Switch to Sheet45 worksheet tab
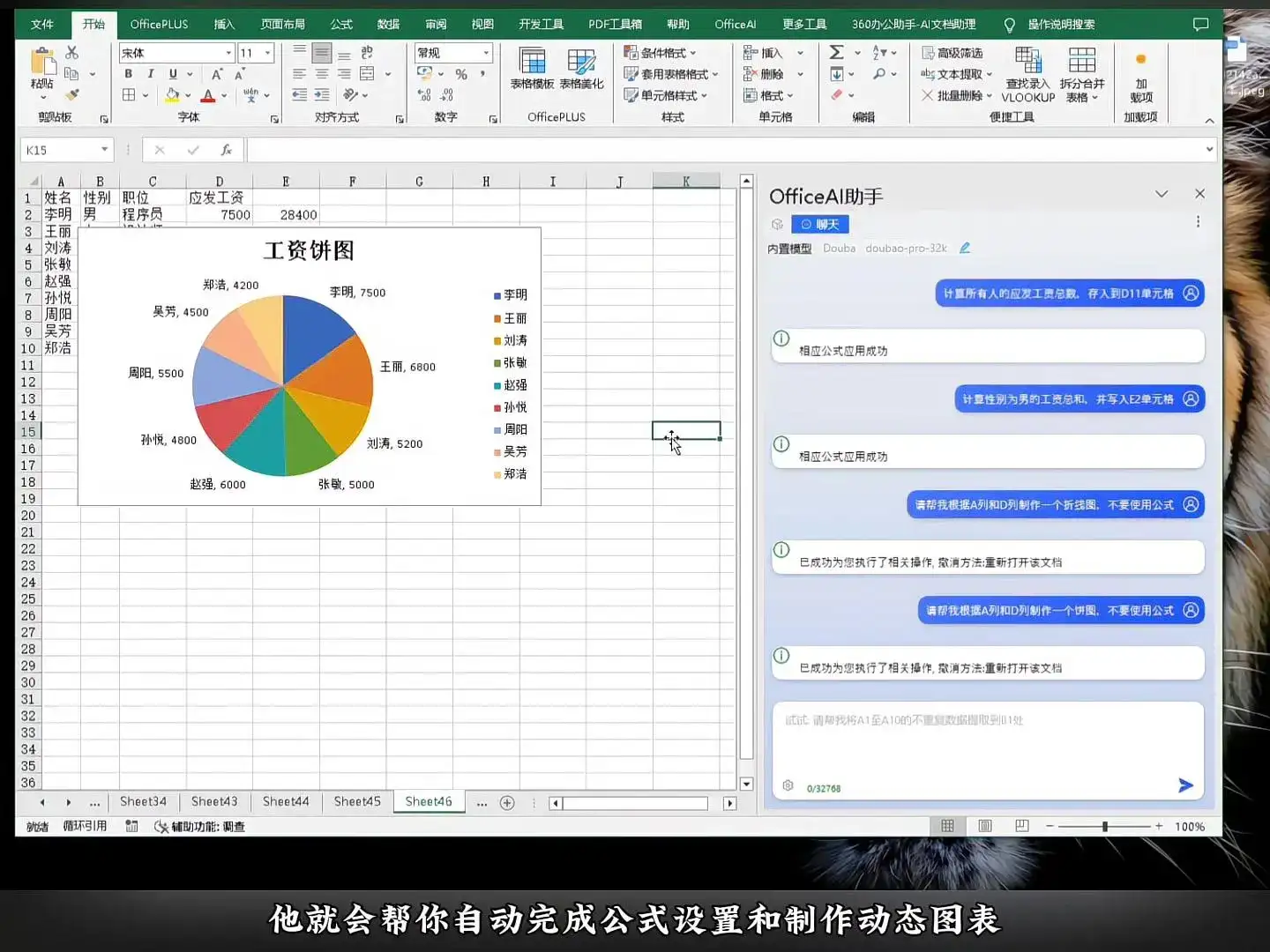Screen dimensions: 1270x952 [357, 801]
